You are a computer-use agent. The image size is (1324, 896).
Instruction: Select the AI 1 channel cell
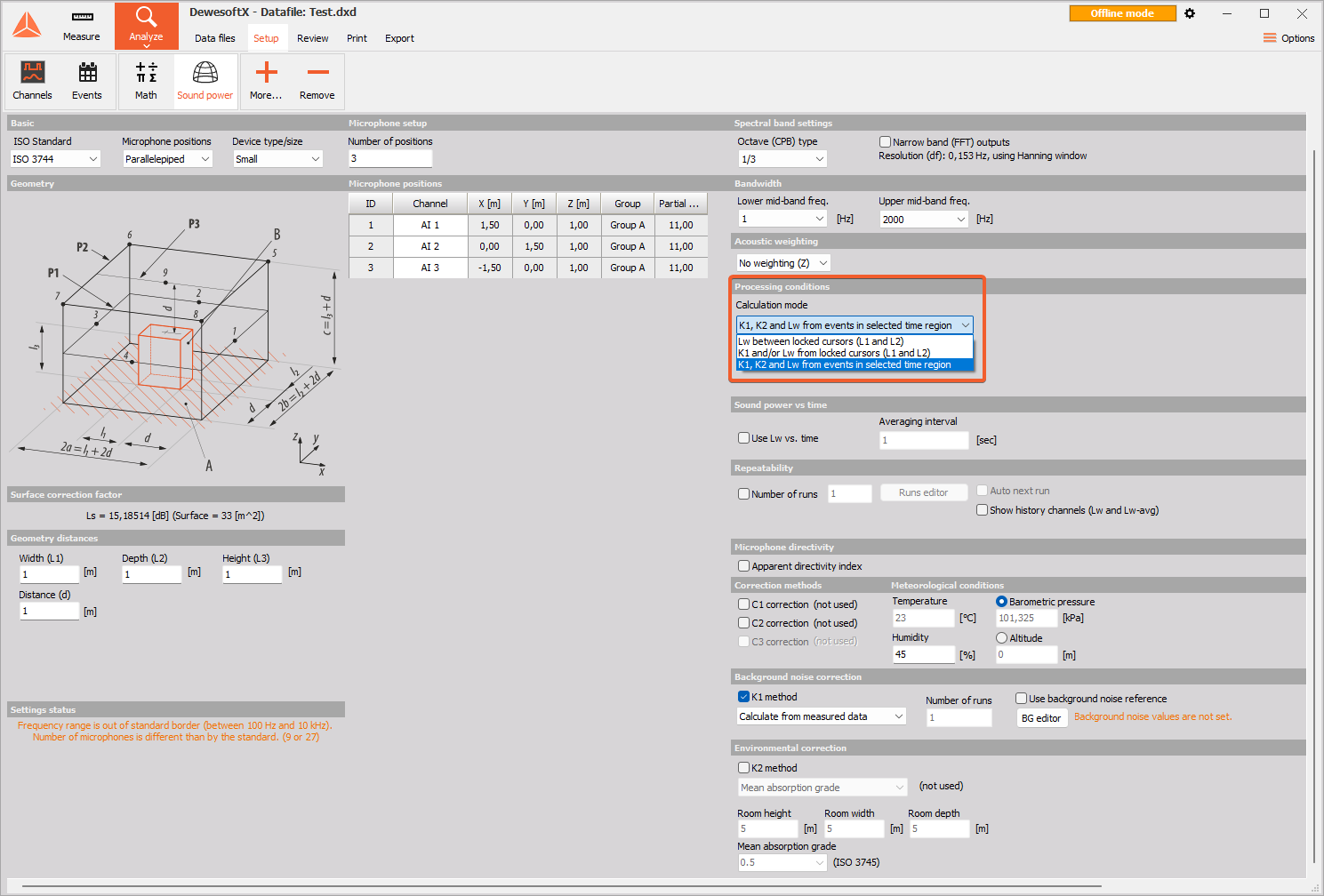tap(430, 225)
